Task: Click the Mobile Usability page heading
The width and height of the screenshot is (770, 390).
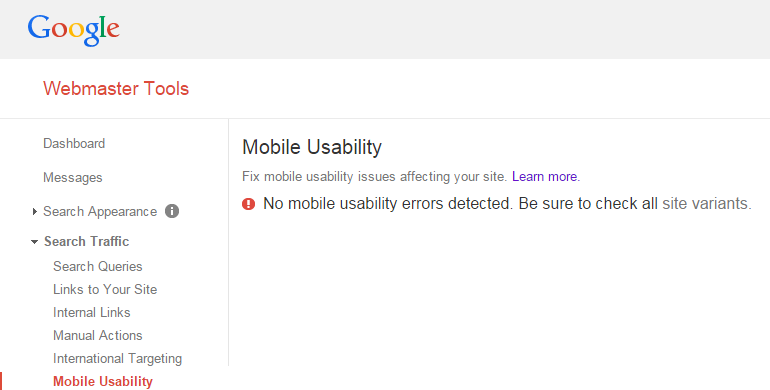Action: [x=312, y=147]
